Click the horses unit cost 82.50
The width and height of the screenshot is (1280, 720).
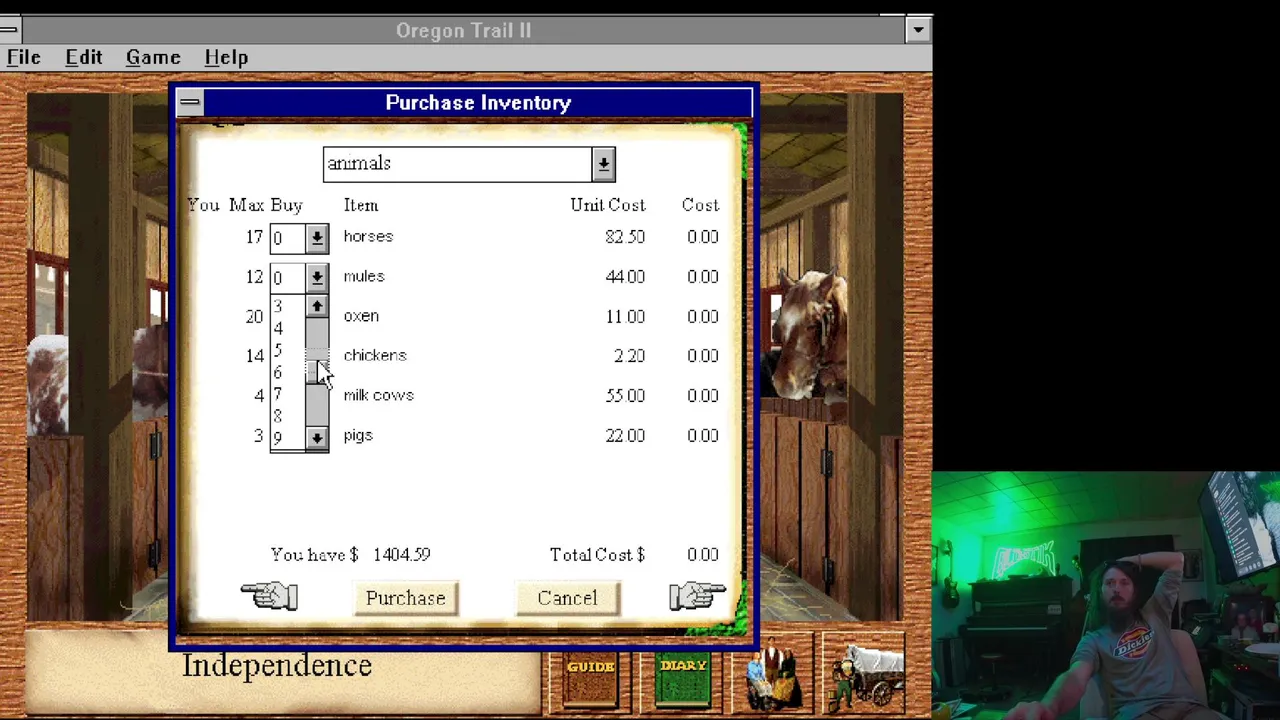tap(625, 237)
